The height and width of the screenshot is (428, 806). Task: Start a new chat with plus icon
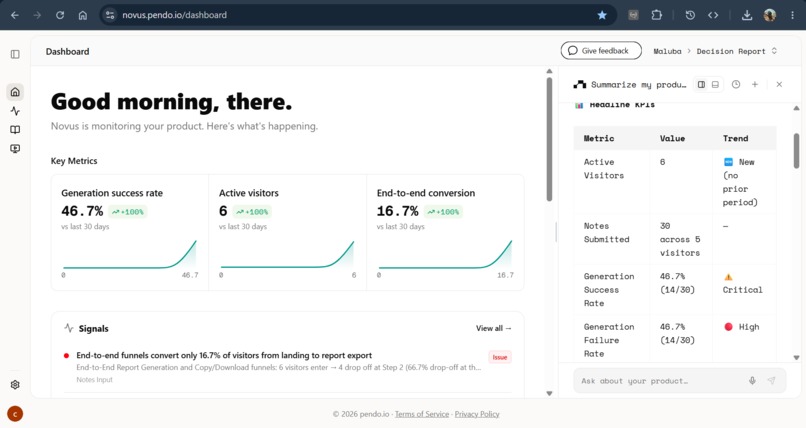(755, 84)
